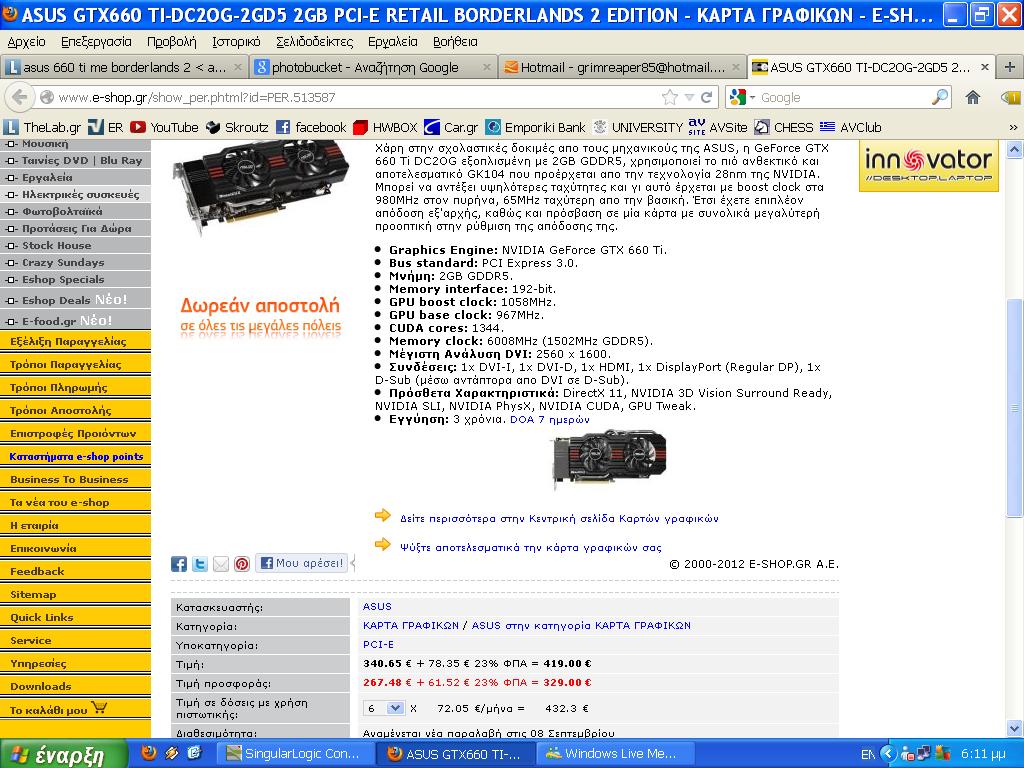The width and height of the screenshot is (1024, 768).
Task: Open the HWBOX bookmark
Action: [x=385, y=127]
